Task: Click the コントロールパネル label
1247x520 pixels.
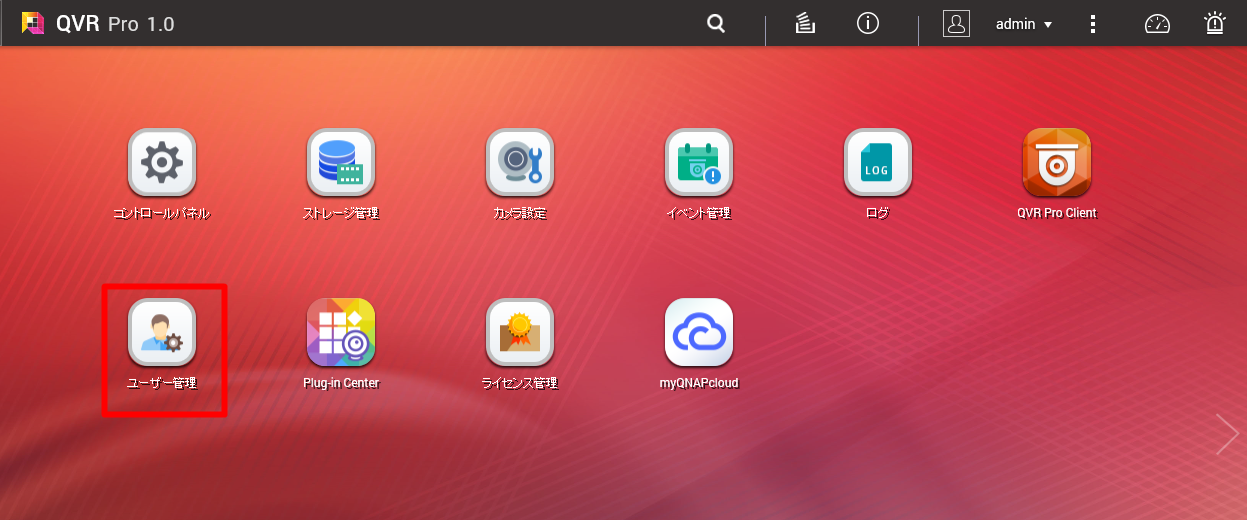Action: point(162,213)
